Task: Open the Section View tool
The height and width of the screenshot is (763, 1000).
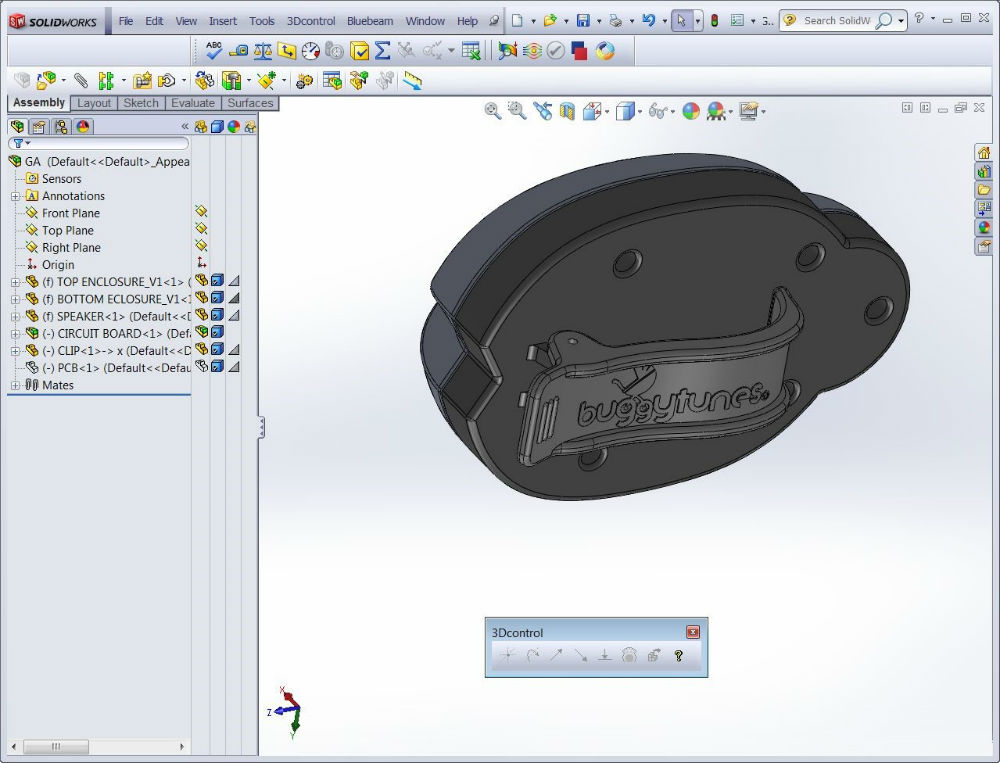Action: pos(567,111)
